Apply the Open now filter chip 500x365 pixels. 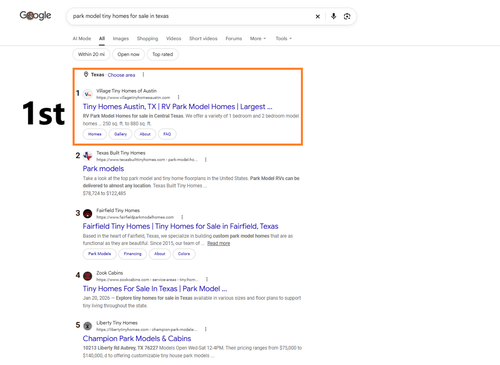coord(128,54)
